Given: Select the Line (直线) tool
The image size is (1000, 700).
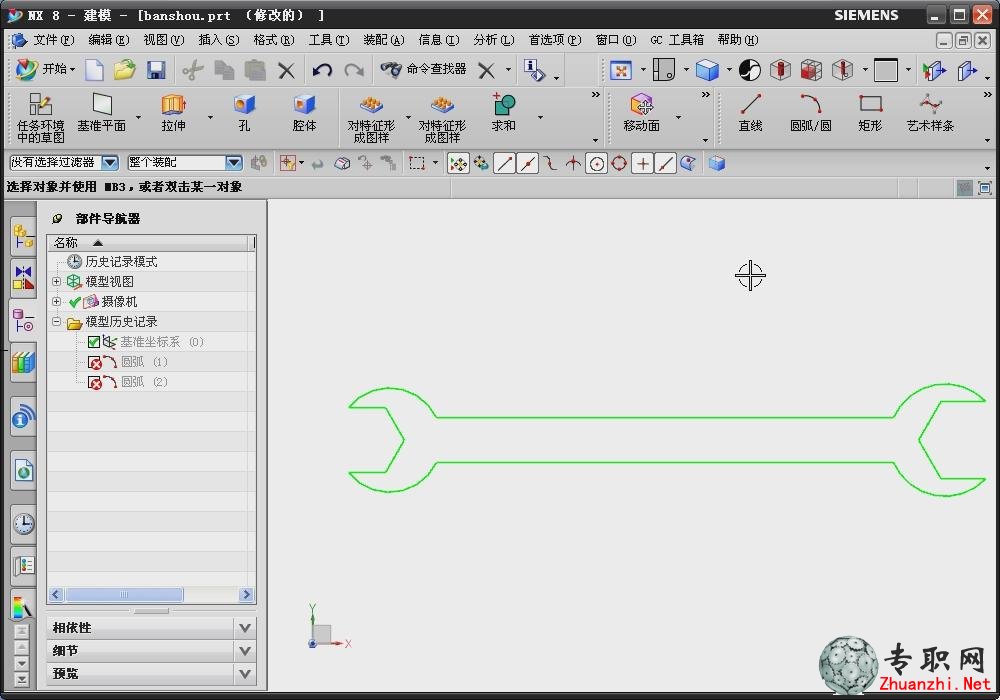Looking at the screenshot, I should [x=751, y=113].
